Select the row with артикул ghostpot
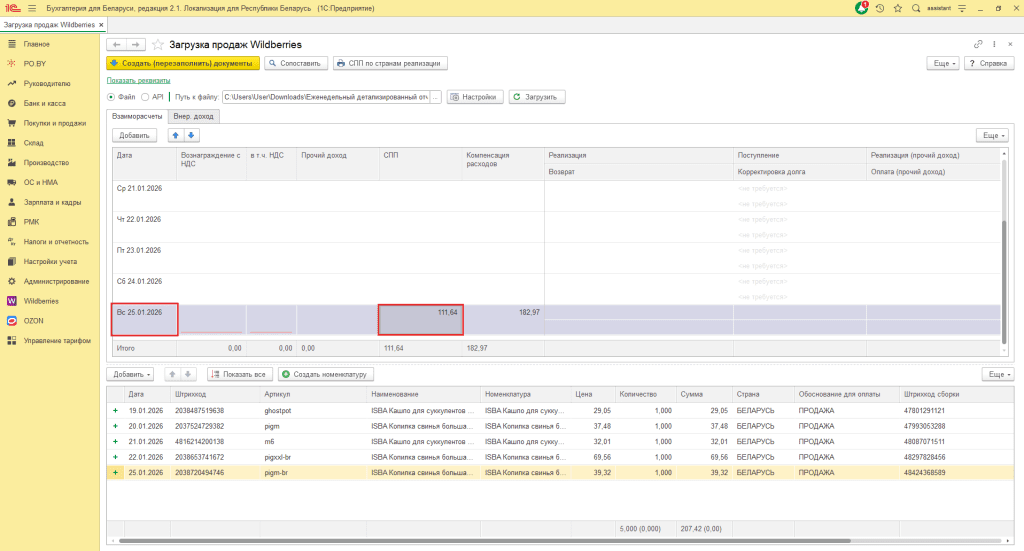The height and width of the screenshot is (551, 1024). (x=560, y=411)
